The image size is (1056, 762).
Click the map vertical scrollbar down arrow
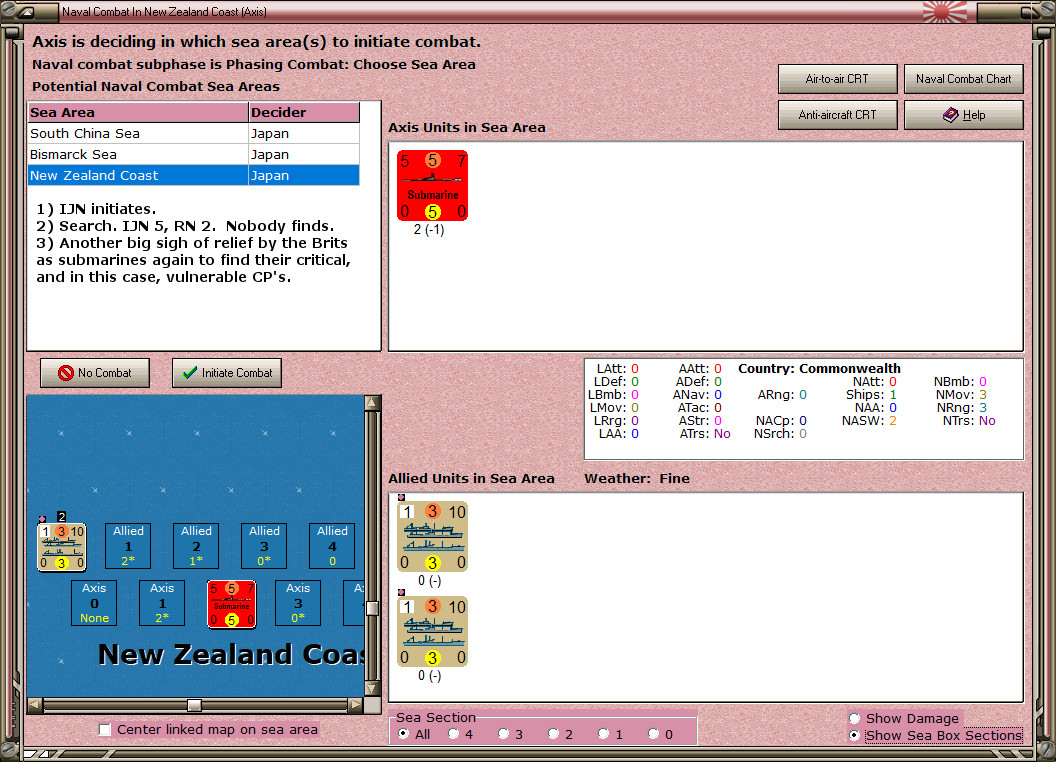point(372,689)
